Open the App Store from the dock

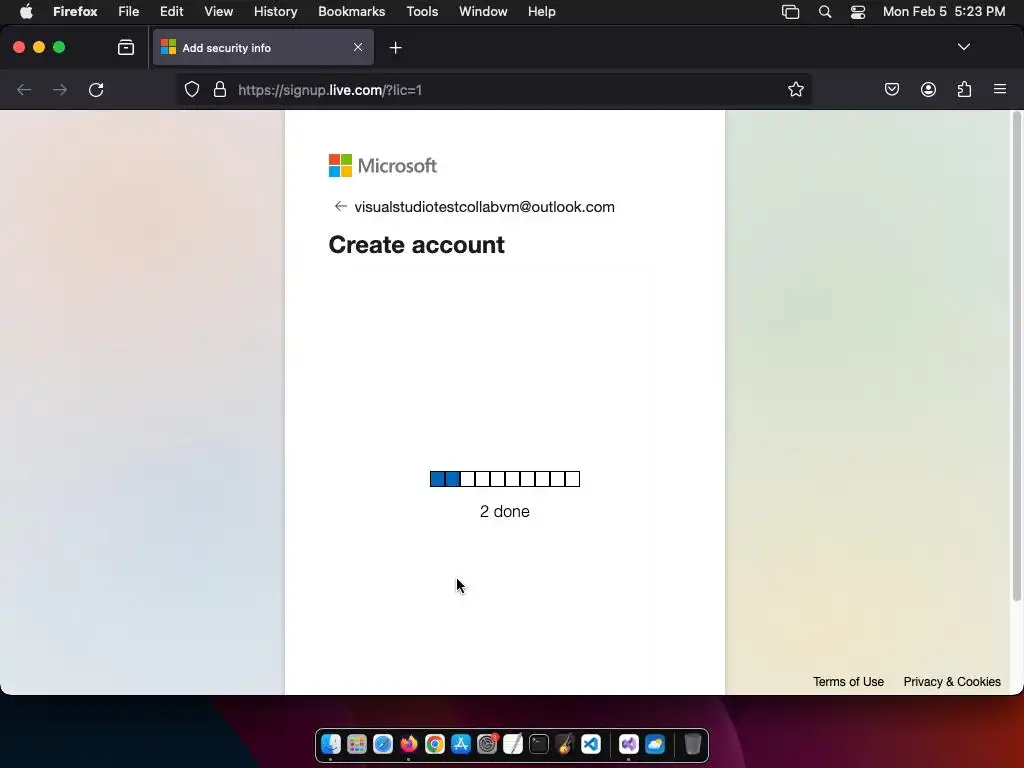pyautogui.click(x=461, y=744)
